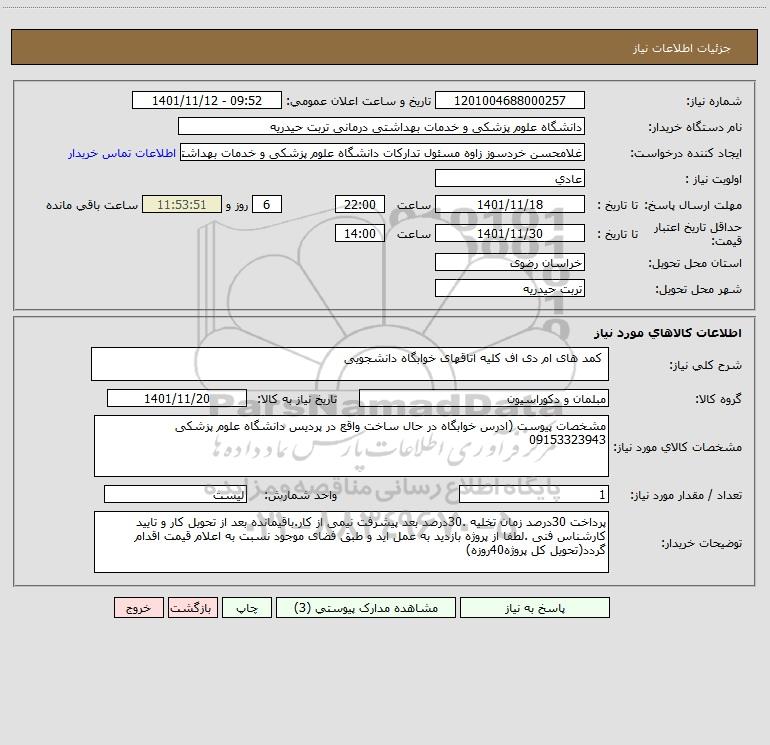Click the 'جزئیات اطلاعات نیاز' header title

click(682, 48)
